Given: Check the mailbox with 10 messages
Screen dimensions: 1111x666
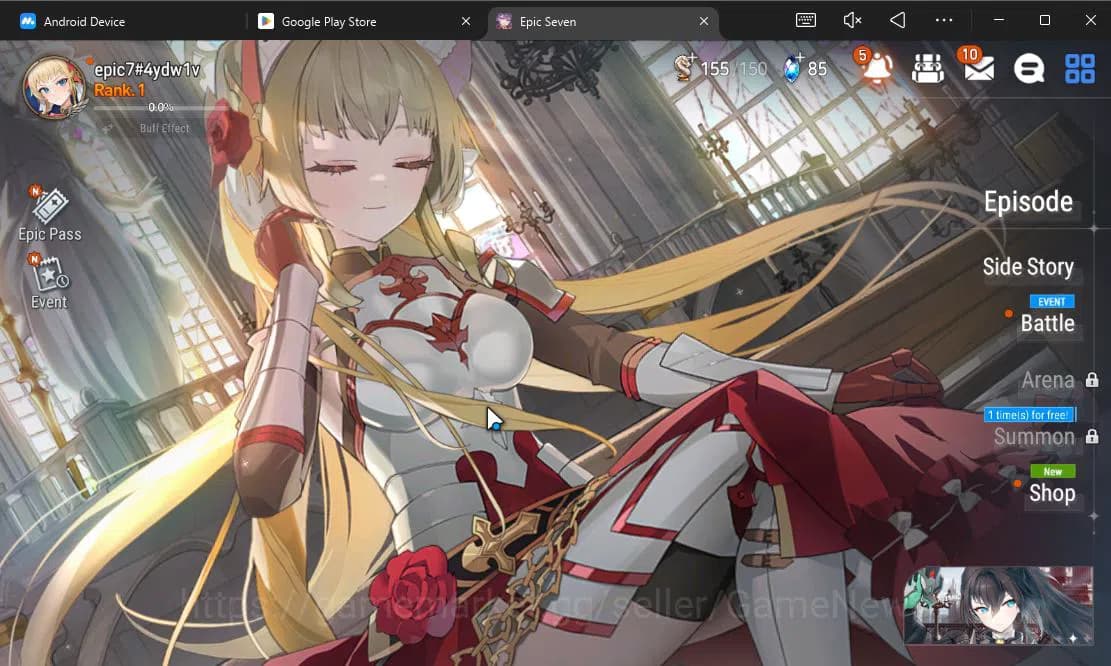Looking at the screenshot, I should (x=978, y=68).
